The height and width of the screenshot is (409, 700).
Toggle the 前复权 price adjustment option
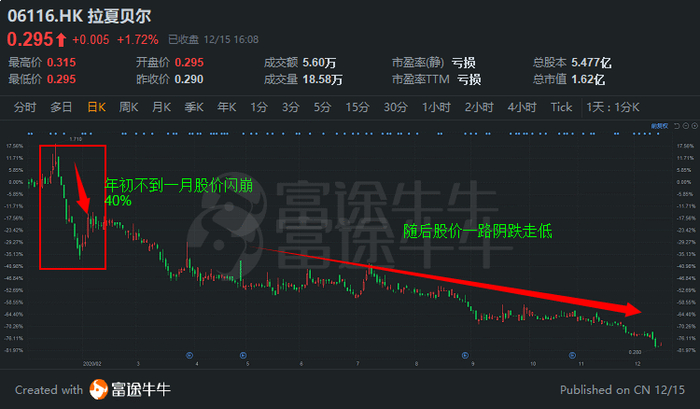tap(659, 126)
